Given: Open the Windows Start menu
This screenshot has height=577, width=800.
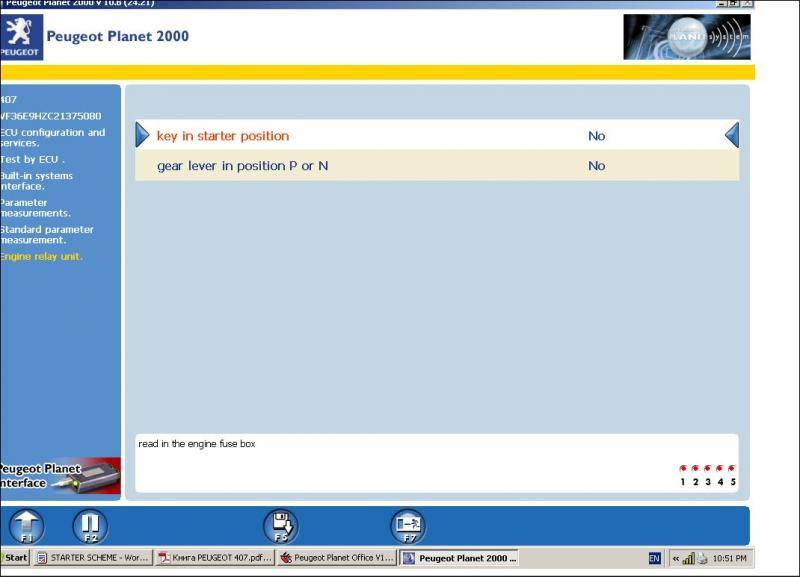Looking at the screenshot, I should 15,558.
